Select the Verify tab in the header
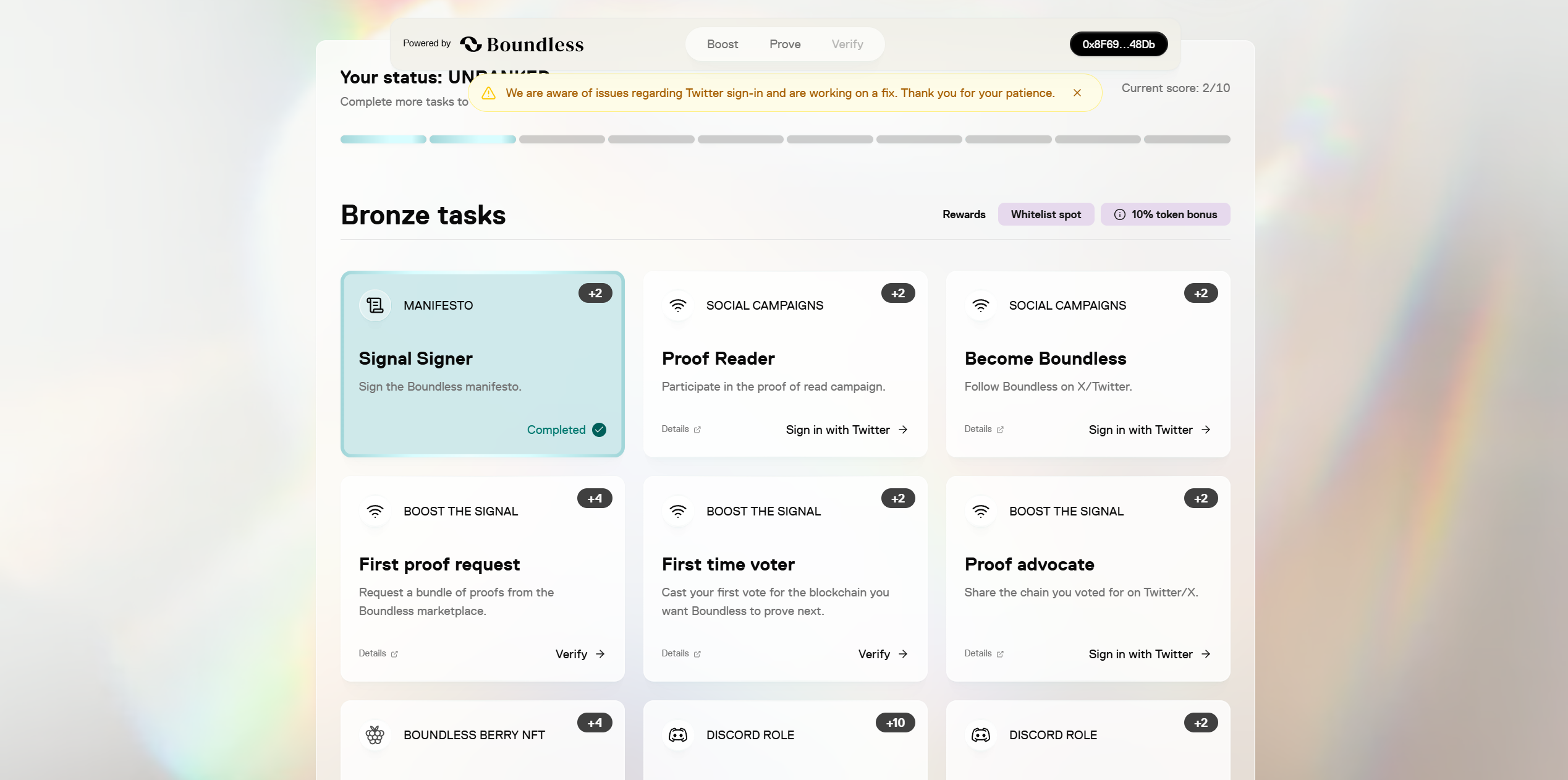The height and width of the screenshot is (780, 1568). pyautogui.click(x=847, y=44)
